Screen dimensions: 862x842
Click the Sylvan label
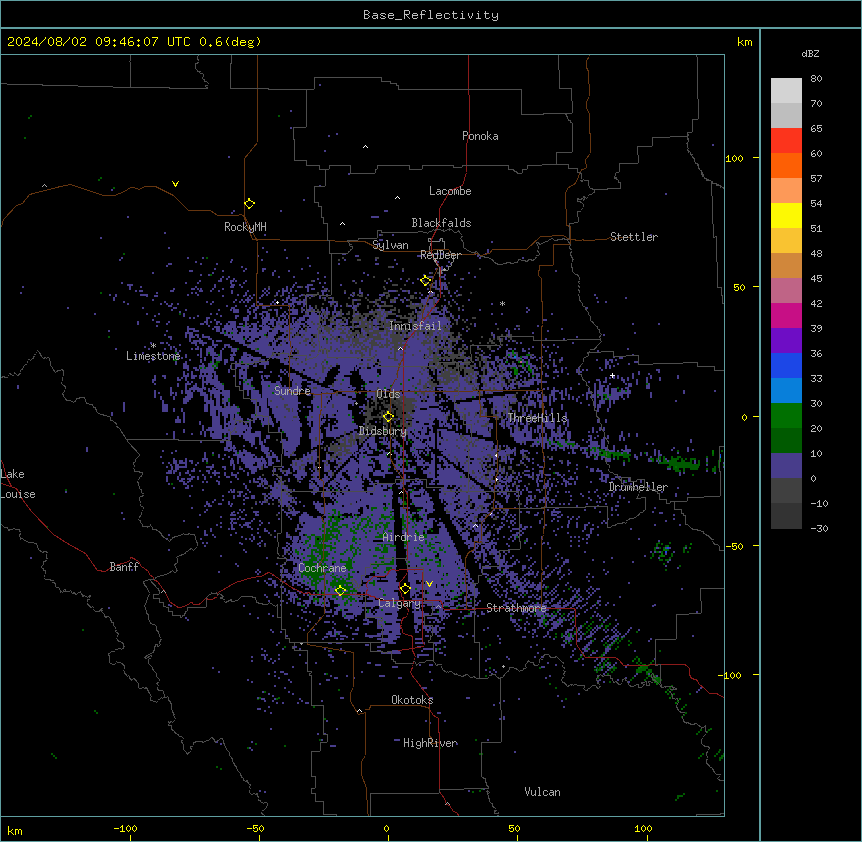[390, 245]
